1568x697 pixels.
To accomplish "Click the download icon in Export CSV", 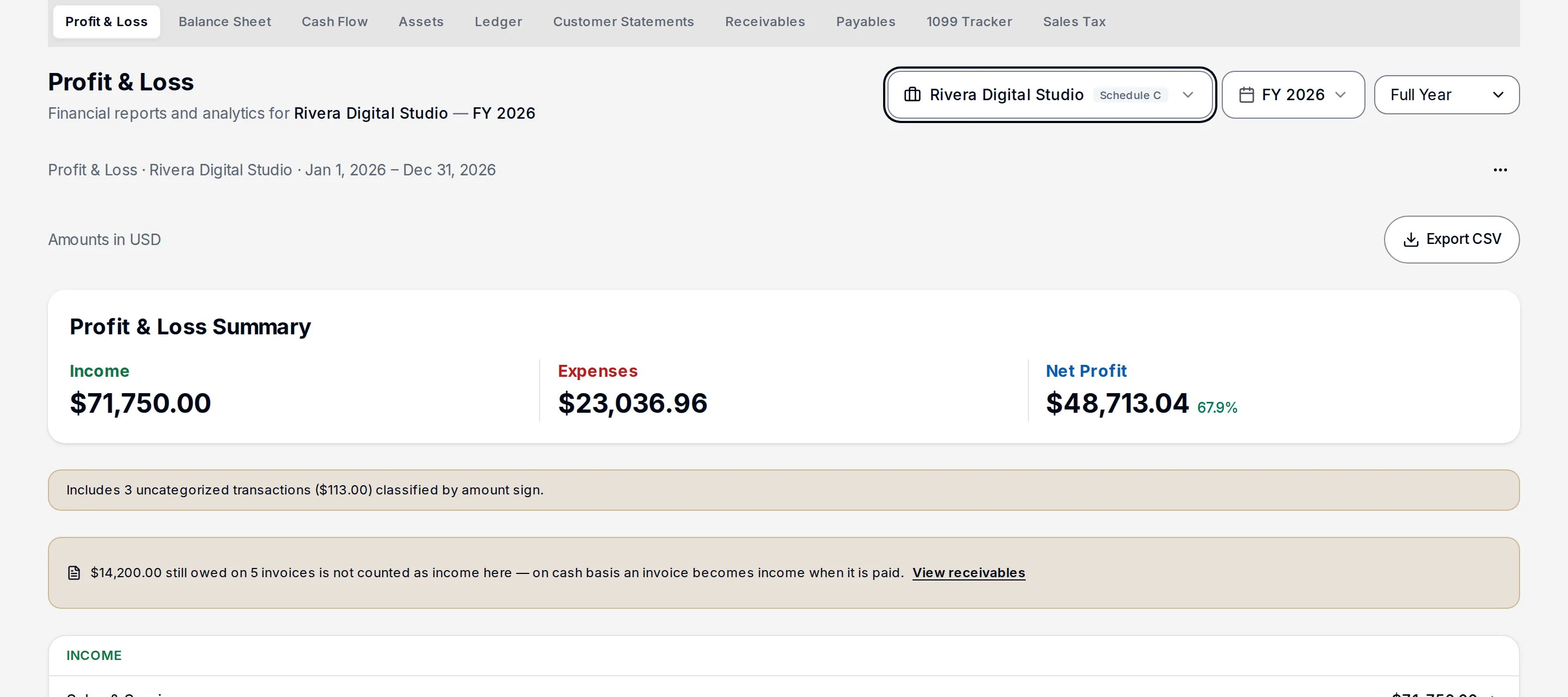I will 1410,239.
